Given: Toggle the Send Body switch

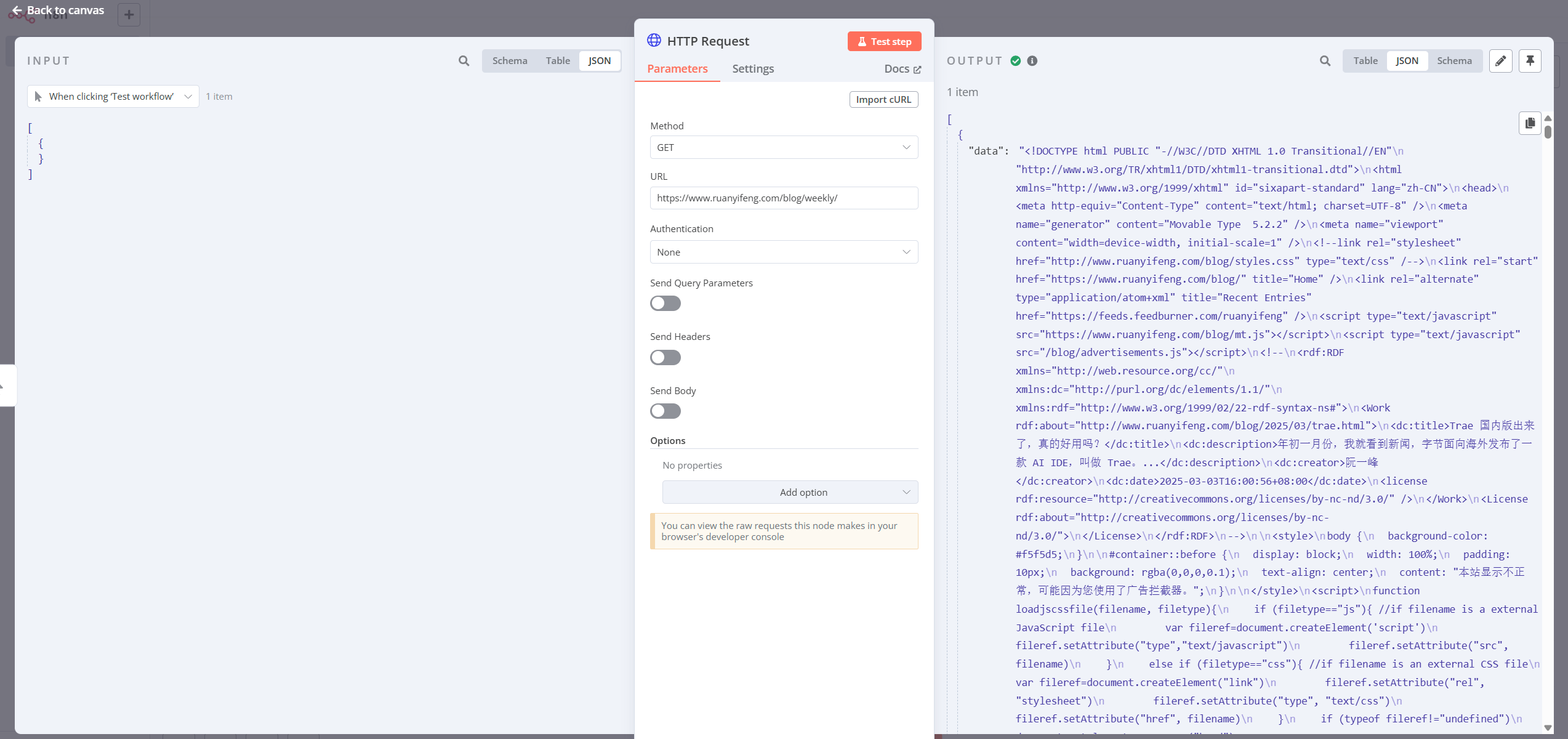Looking at the screenshot, I should (665, 411).
